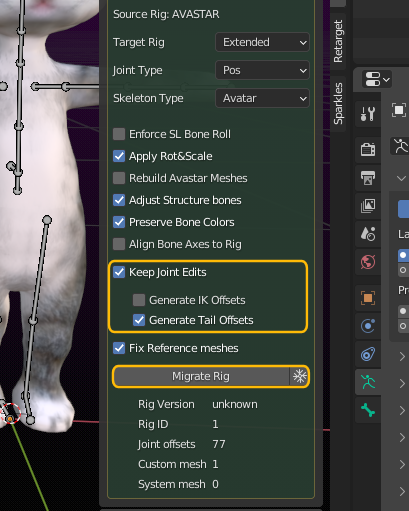Open the World properties tab
Image resolution: width=409 pixels, height=511 pixels.
click(368, 262)
